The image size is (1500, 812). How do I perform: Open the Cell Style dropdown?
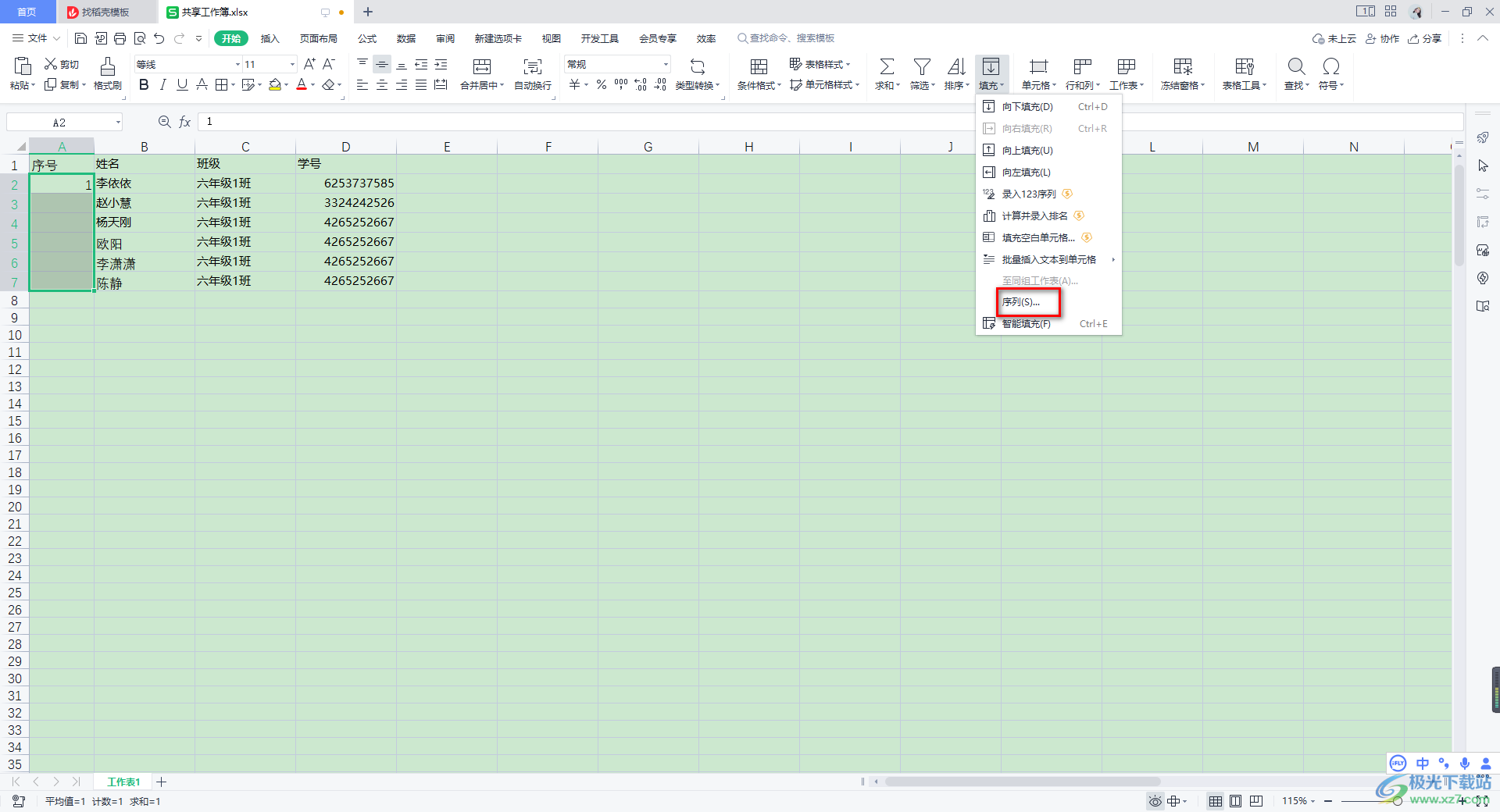click(x=824, y=84)
